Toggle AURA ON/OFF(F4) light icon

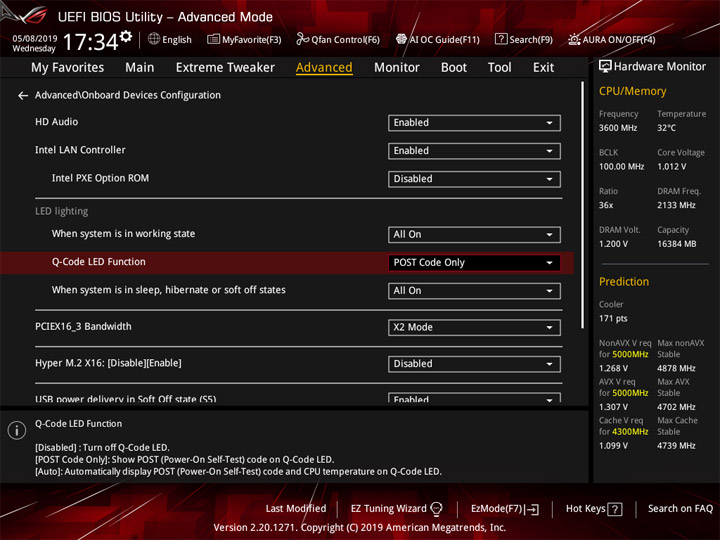(x=574, y=39)
